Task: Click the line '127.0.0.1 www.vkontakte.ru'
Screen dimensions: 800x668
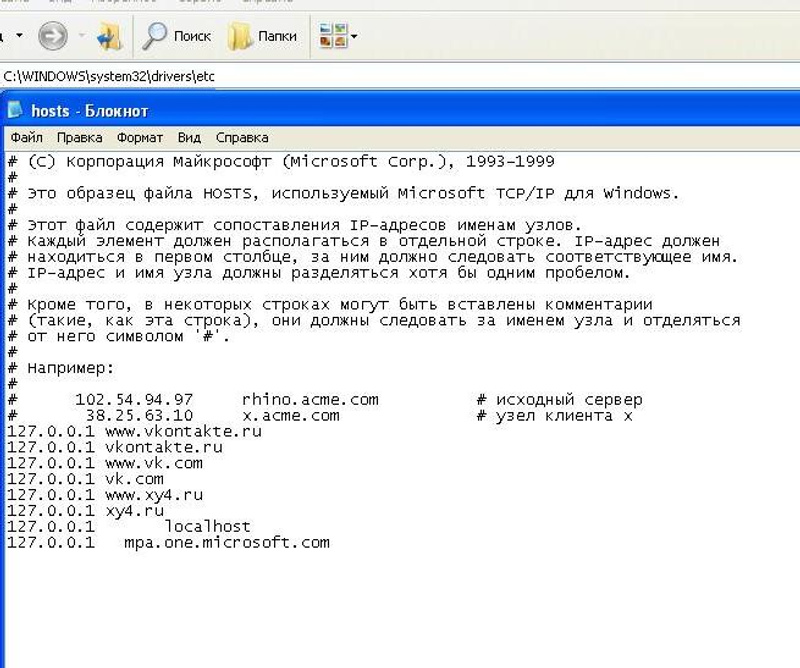Action: point(134,431)
